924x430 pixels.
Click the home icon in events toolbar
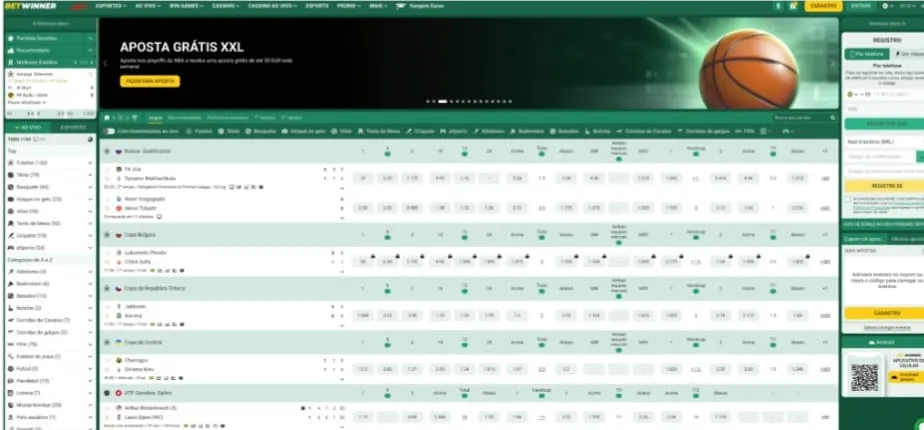point(107,118)
